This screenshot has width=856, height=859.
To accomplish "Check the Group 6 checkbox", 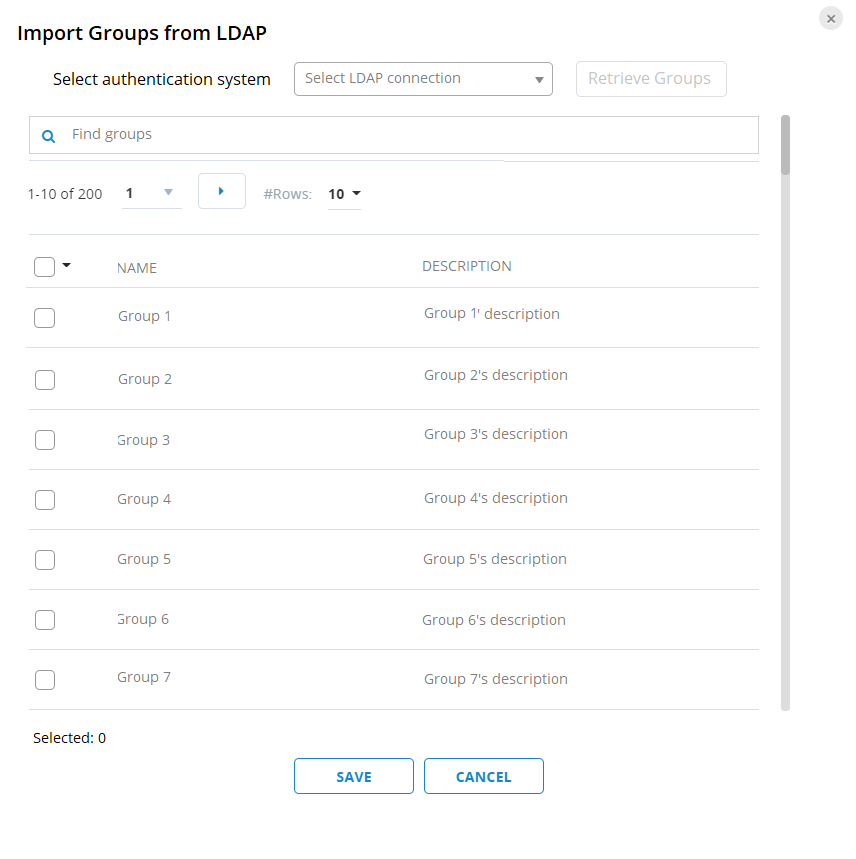I will point(44,620).
